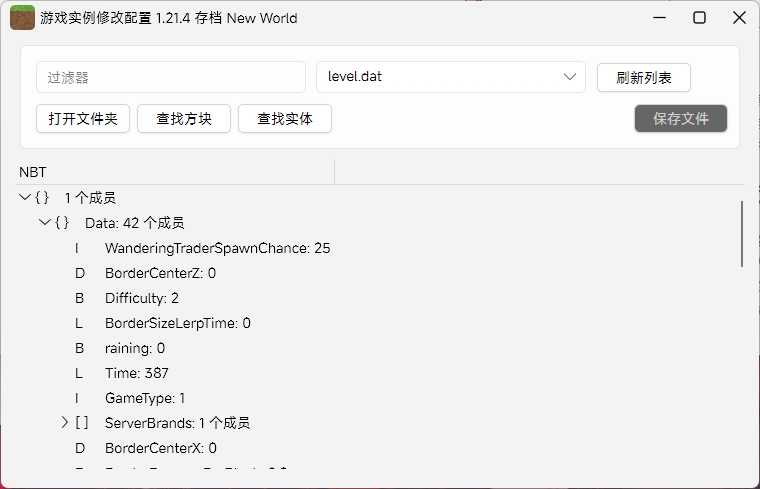
Task: Click the B type icon for raining
Action: (79, 348)
